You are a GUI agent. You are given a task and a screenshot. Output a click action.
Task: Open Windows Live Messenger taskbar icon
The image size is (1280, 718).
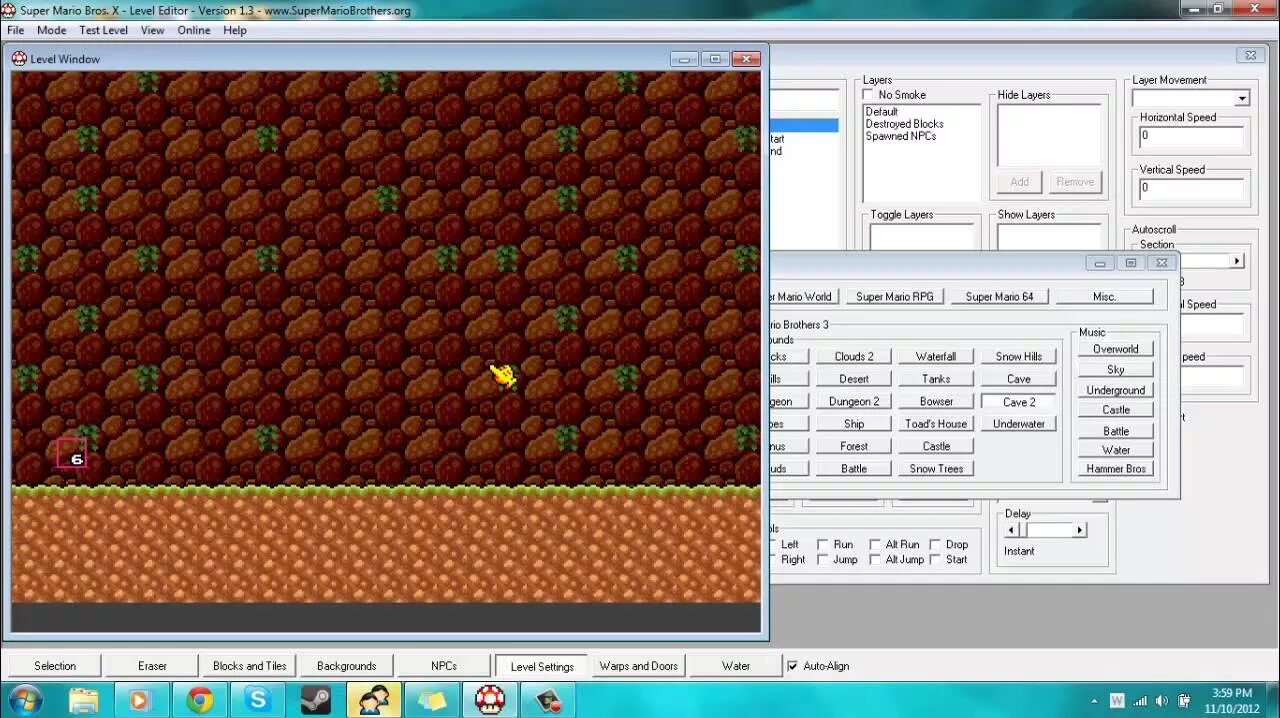tap(374, 700)
